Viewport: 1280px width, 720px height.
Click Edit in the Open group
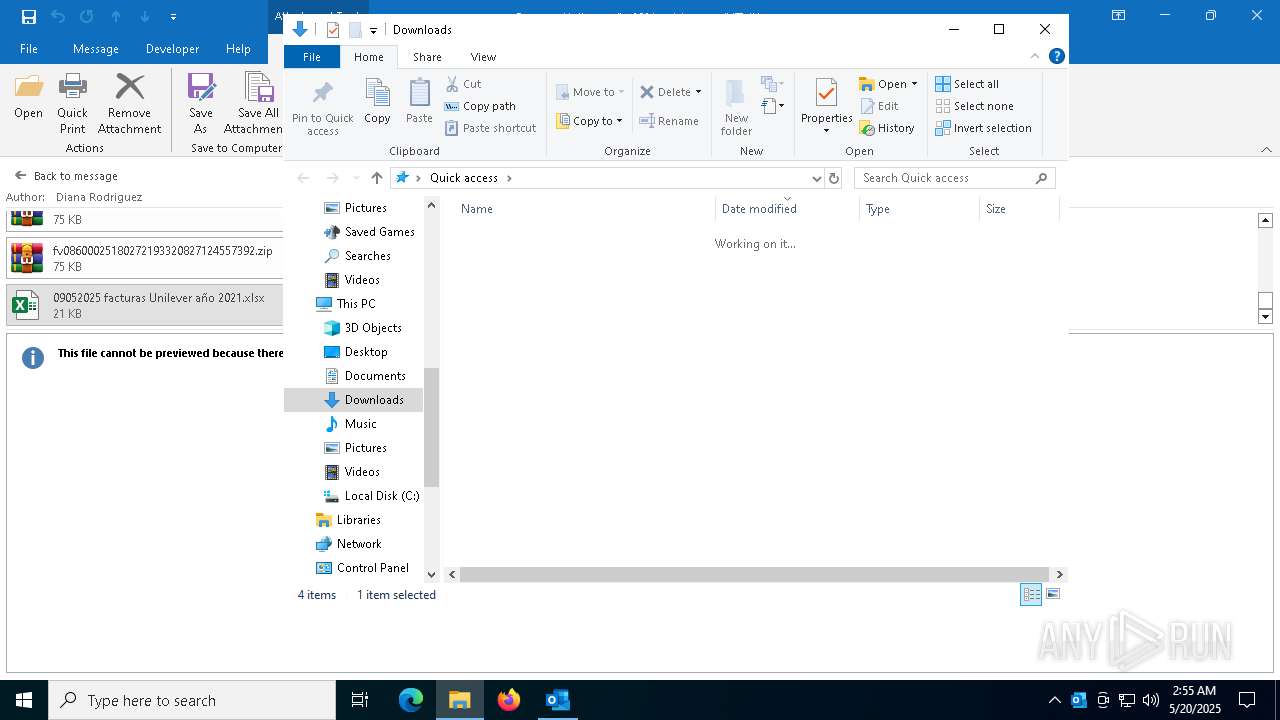click(x=878, y=106)
